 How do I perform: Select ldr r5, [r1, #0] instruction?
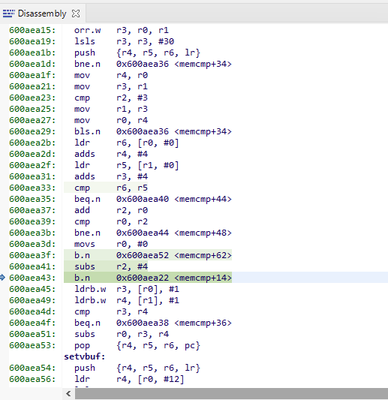coord(127,165)
